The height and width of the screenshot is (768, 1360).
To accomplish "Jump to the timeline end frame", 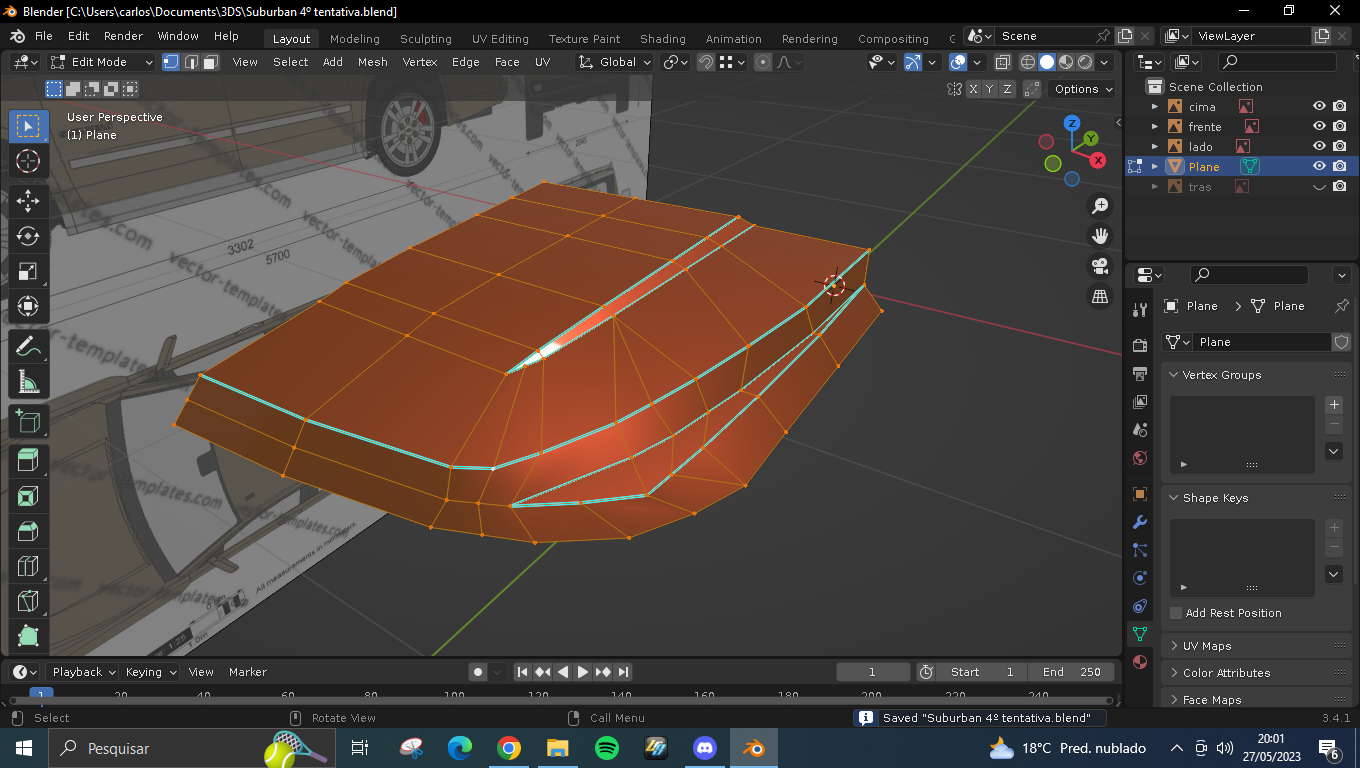I will 623,672.
